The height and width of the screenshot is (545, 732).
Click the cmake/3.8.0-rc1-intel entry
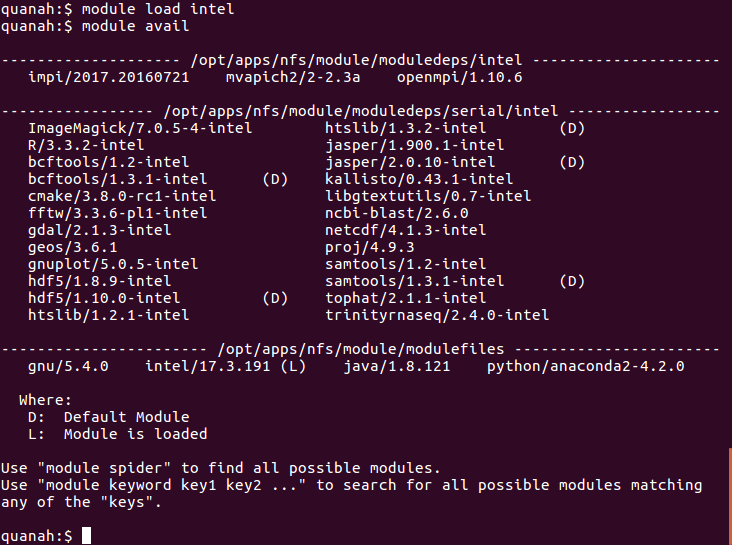pos(122,196)
